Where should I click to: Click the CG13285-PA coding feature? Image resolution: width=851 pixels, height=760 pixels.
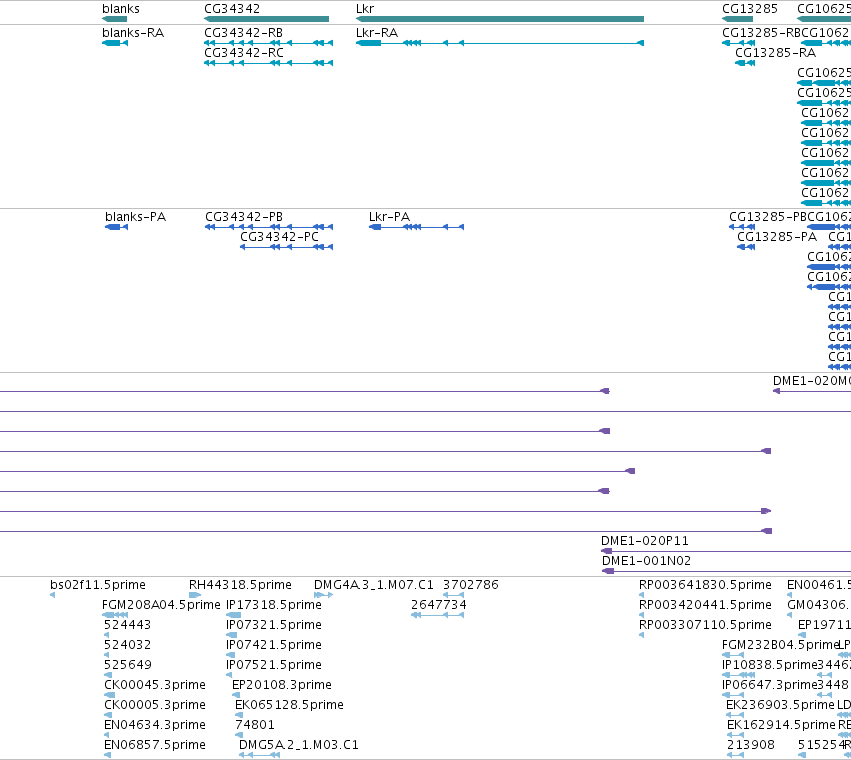[746, 247]
